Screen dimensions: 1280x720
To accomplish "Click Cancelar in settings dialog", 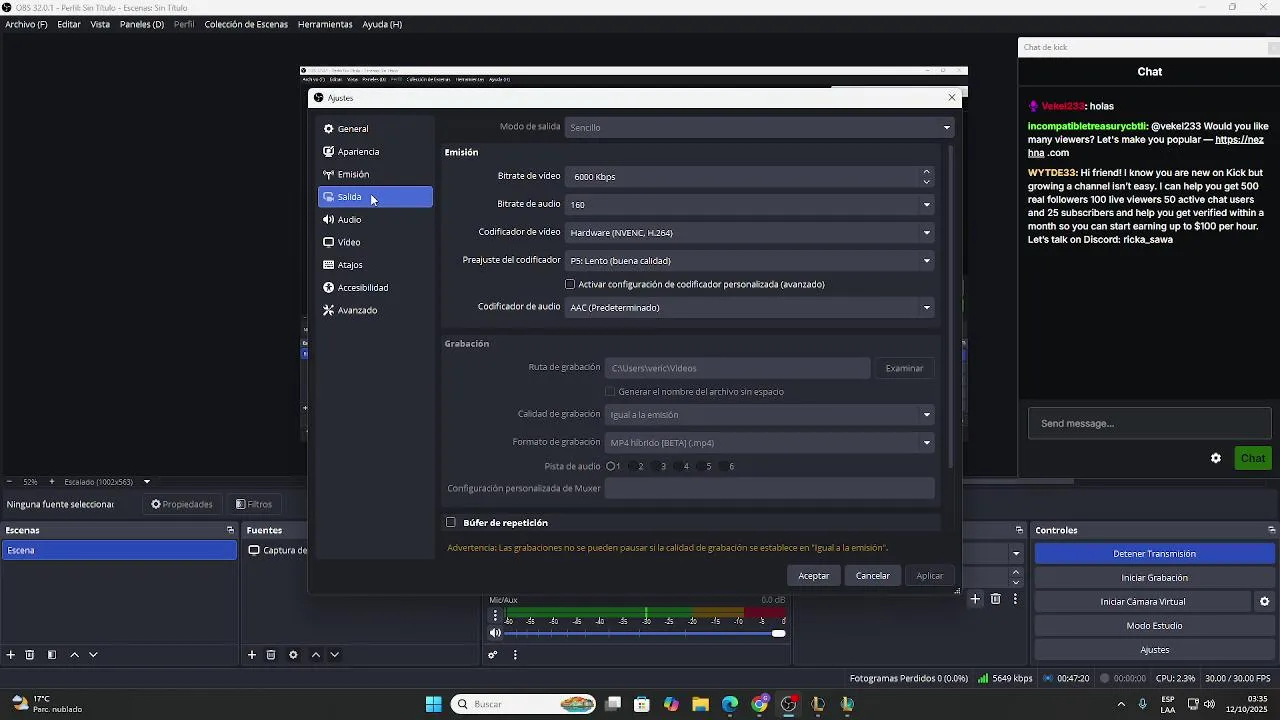I will tap(873, 575).
